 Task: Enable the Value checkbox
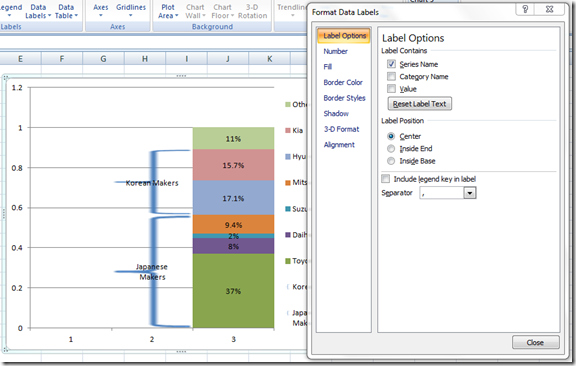[391, 89]
